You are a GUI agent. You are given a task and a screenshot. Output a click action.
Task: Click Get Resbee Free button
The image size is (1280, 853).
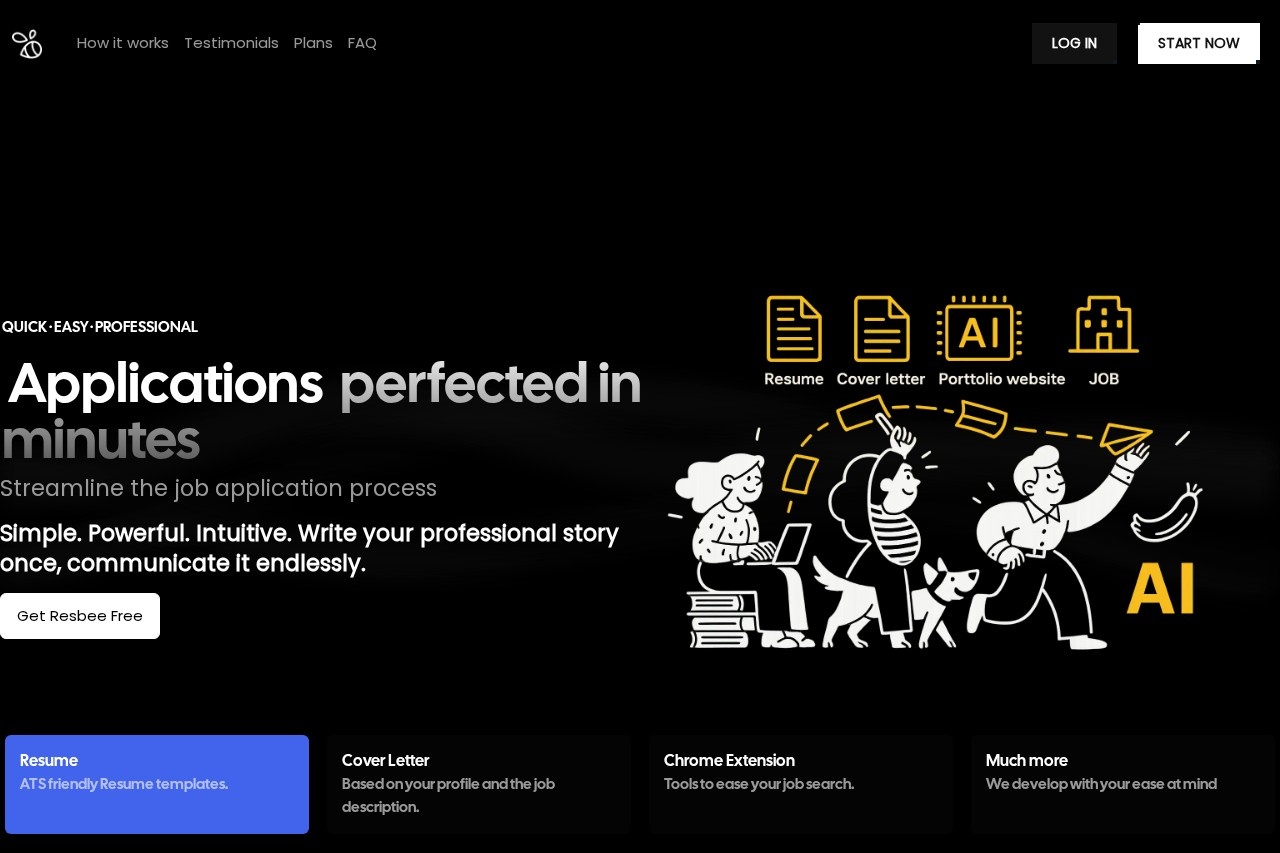[x=80, y=616]
